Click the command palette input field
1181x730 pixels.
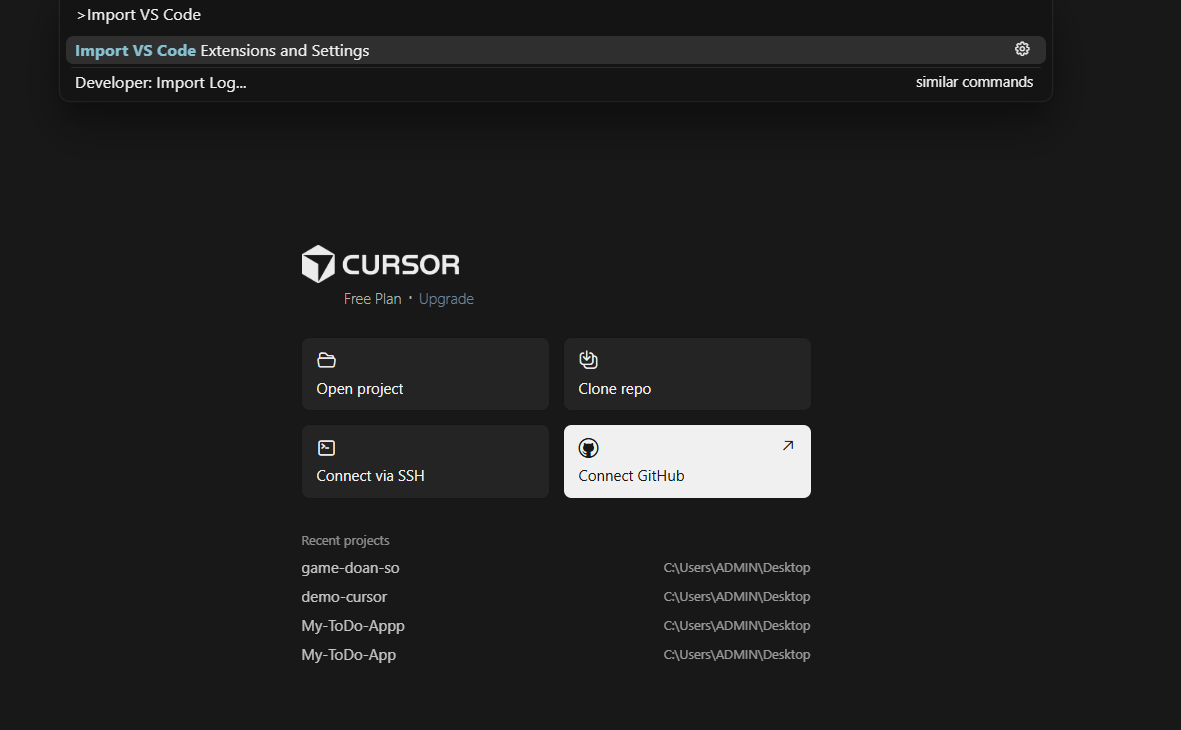click(556, 15)
